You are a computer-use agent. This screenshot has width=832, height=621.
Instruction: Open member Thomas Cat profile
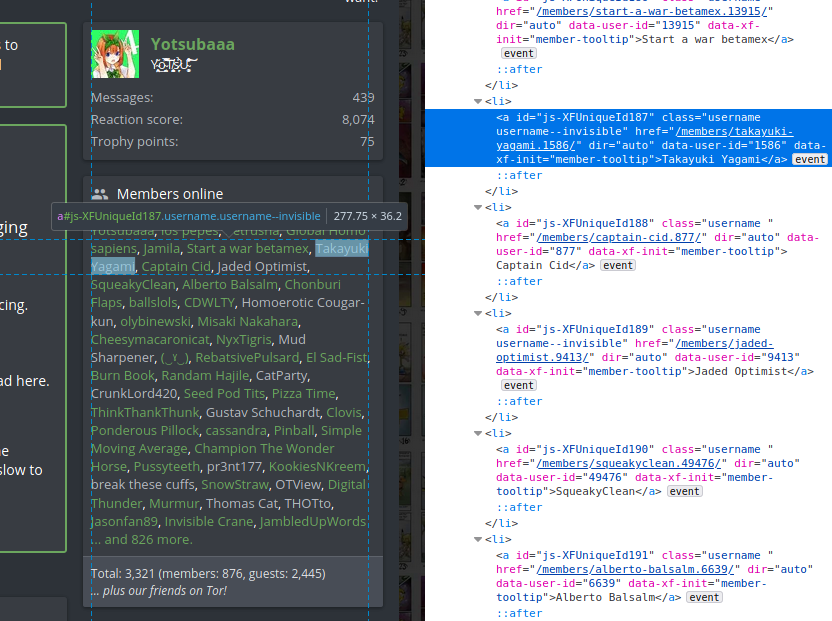(x=241, y=504)
